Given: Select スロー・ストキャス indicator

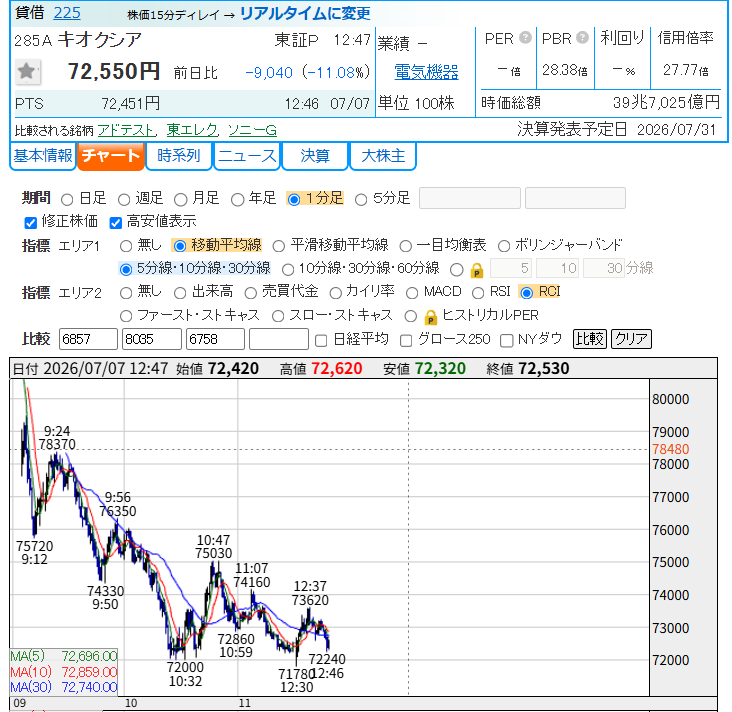Looking at the screenshot, I should pos(278,317).
